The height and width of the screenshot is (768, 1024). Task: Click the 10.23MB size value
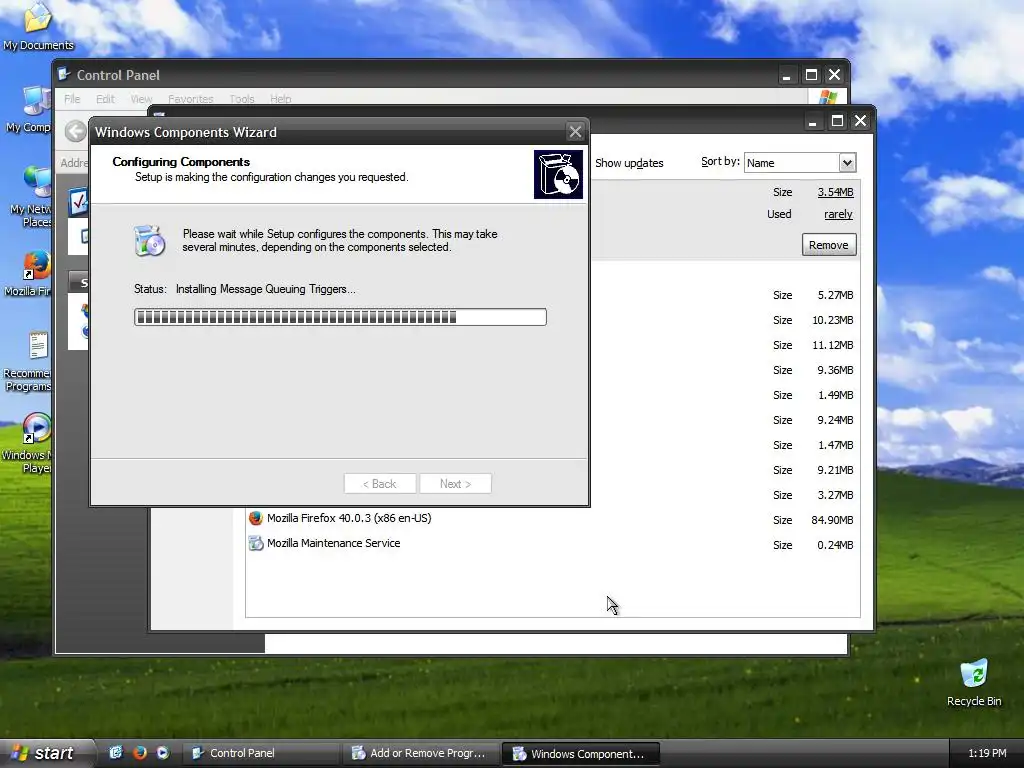[x=832, y=321]
